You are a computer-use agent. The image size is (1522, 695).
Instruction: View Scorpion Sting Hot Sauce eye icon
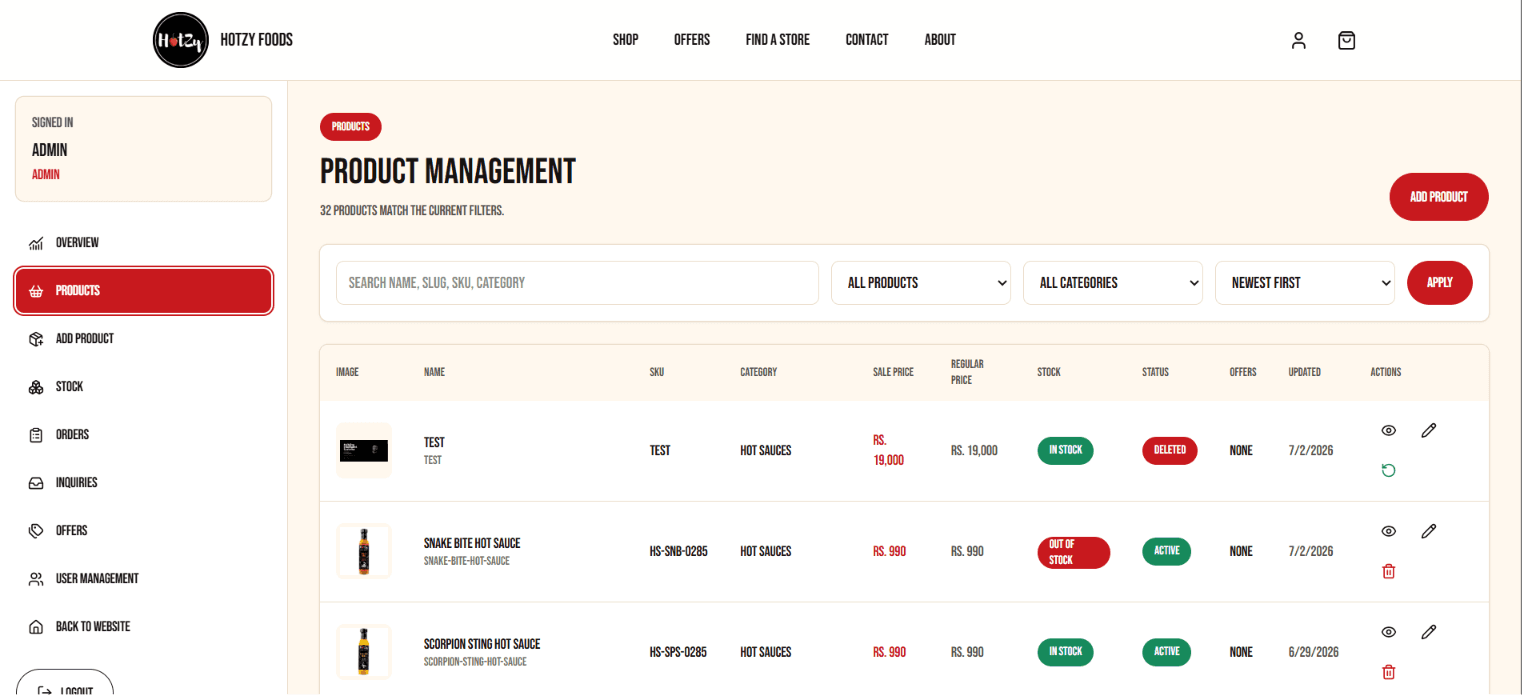(1388, 632)
